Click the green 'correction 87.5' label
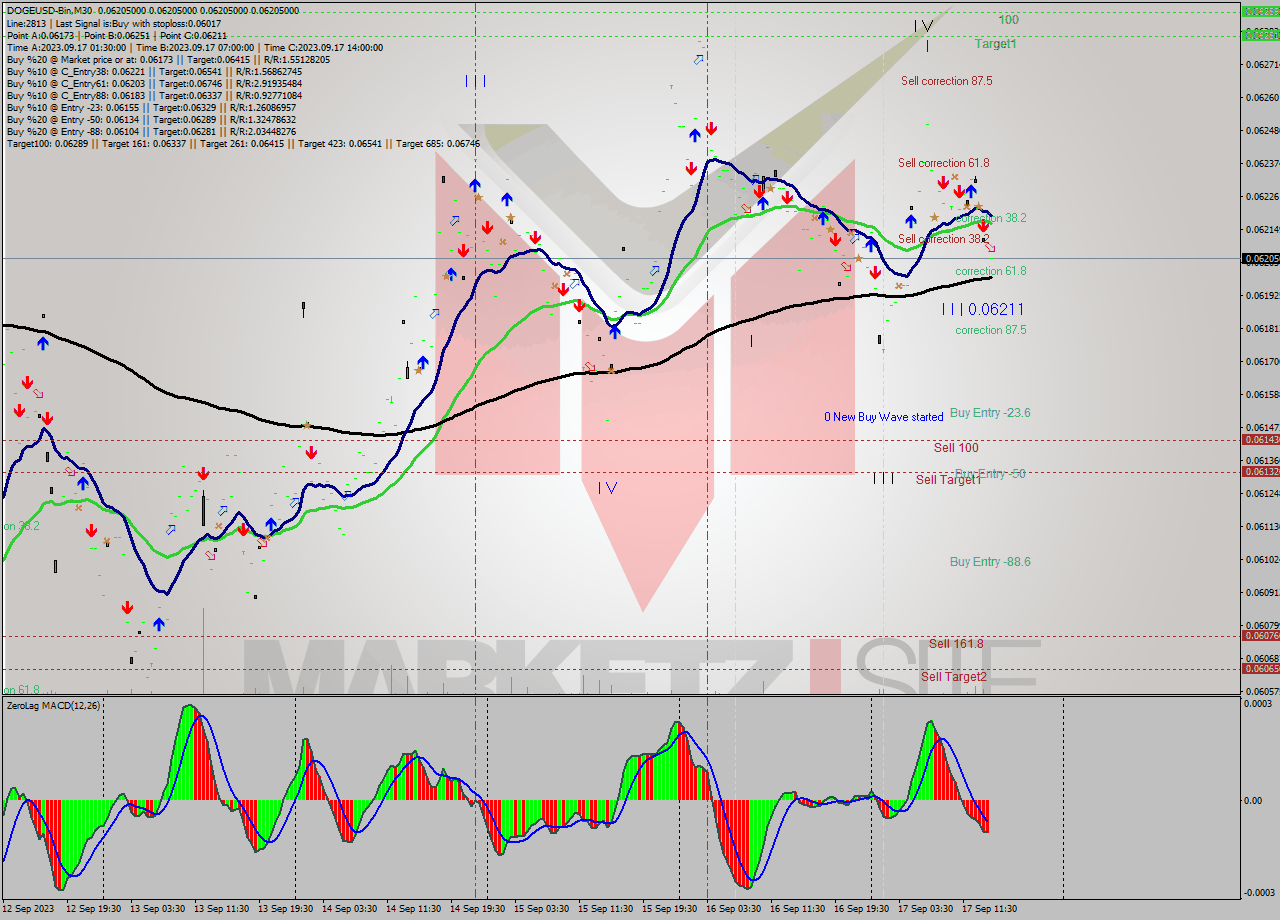The height and width of the screenshot is (920, 1280). [x=990, y=330]
